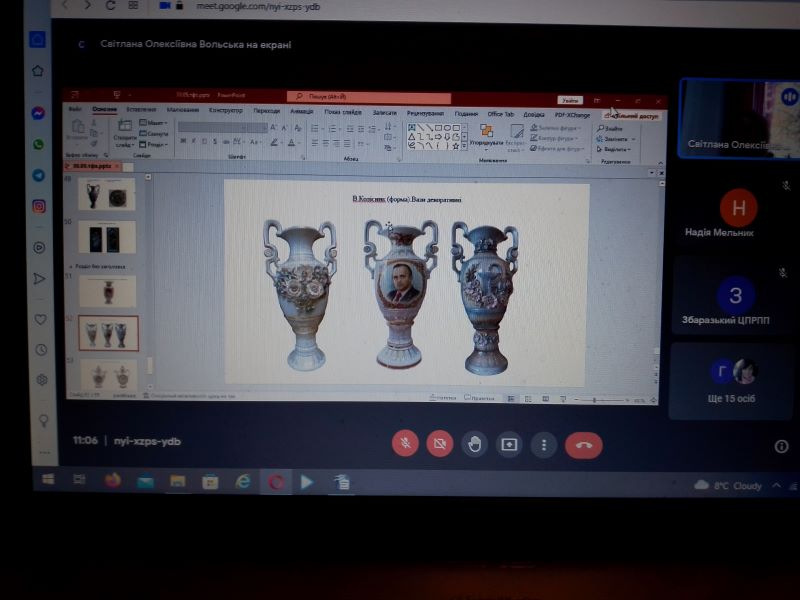800x600 pixels.
Task: Open settings gear in Opera sidebar
Action: 42,380
